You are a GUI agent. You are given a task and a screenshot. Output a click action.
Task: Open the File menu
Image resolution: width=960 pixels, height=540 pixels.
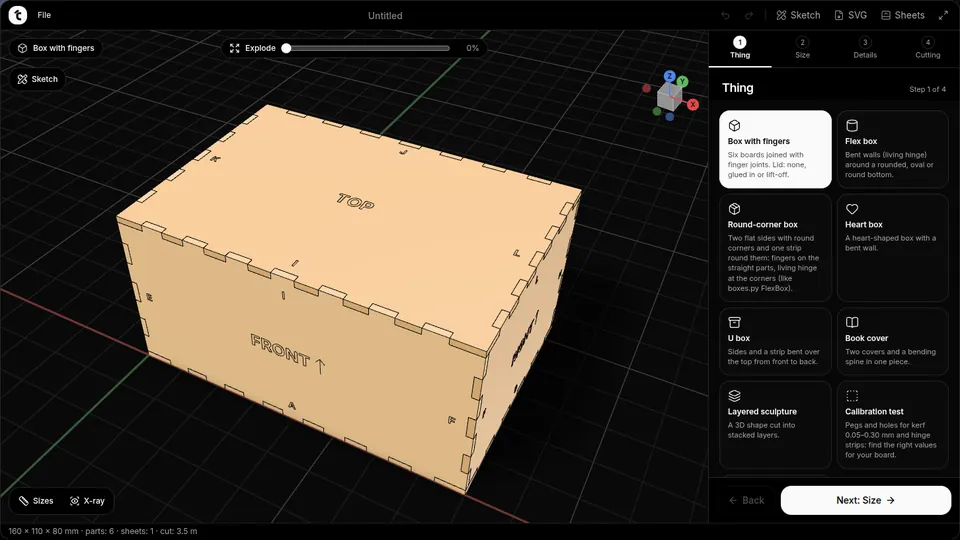[44, 15]
